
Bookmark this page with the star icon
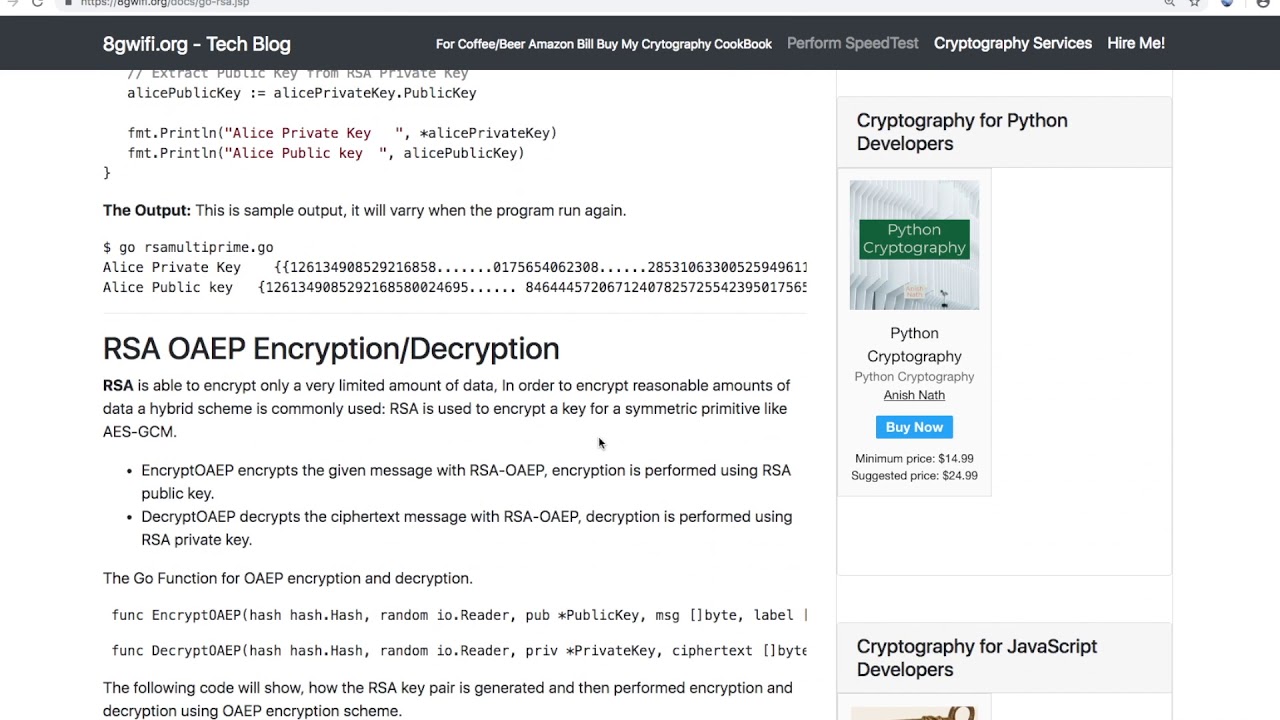point(1194,3)
